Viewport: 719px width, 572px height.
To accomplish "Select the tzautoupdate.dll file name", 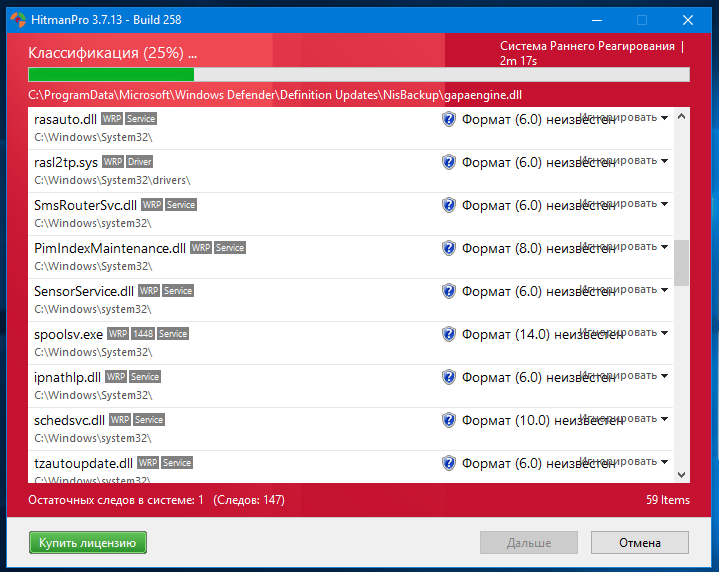I will click(x=83, y=463).
